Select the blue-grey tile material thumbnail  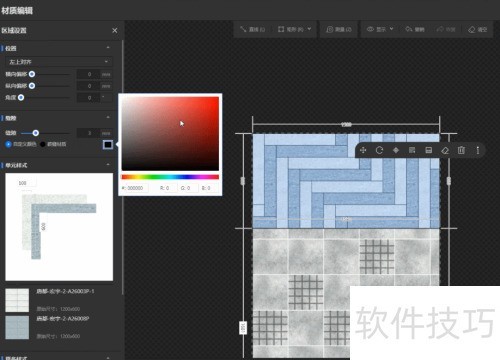point(17,327)
